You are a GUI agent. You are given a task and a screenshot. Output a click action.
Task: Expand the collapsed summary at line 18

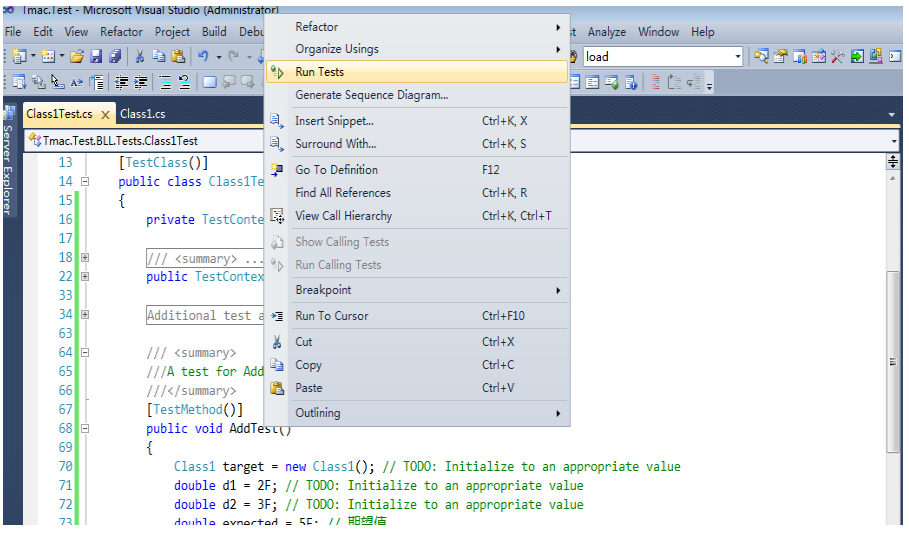pos(85,257)
